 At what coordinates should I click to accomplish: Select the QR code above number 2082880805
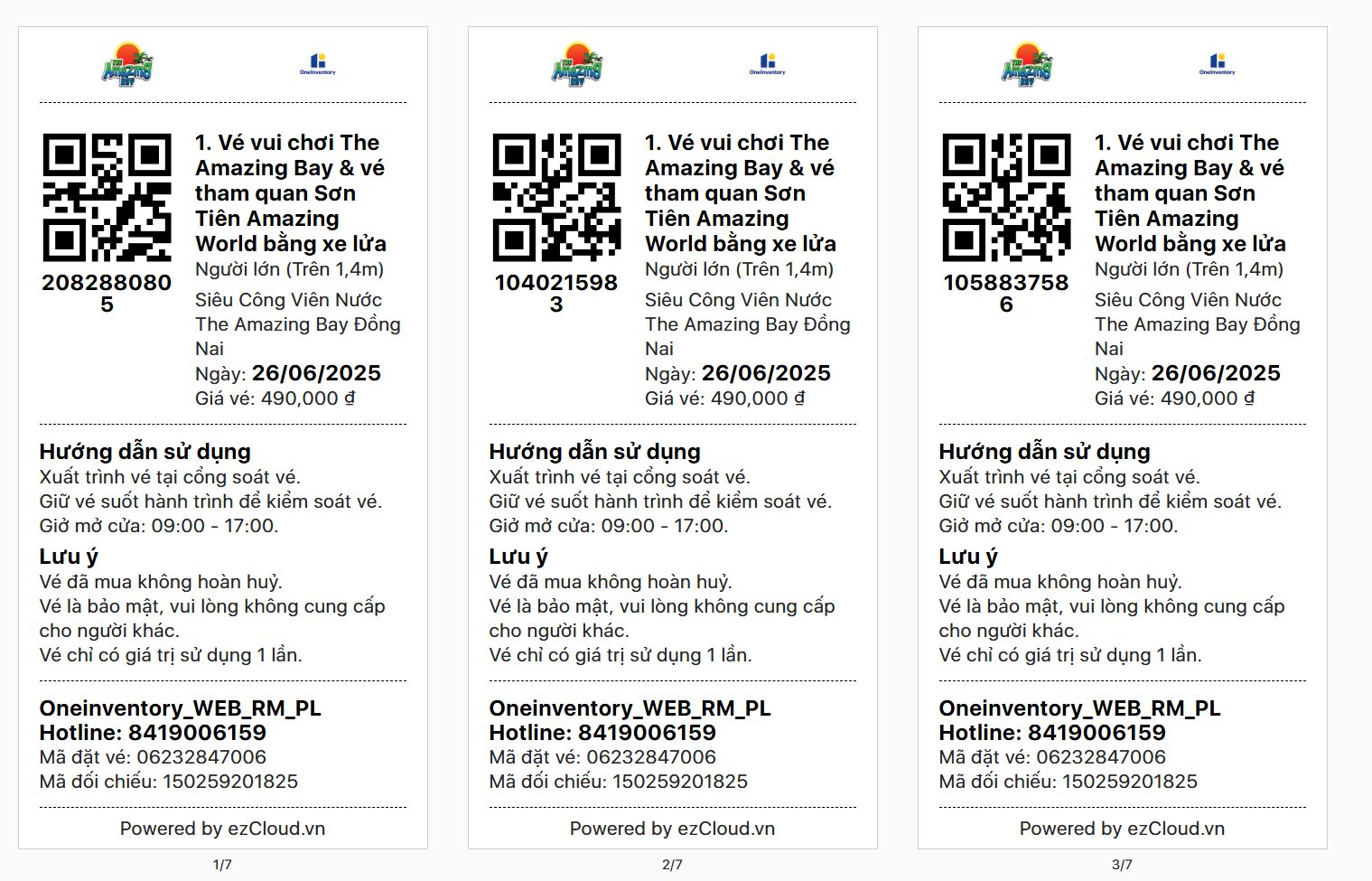click(107, 198)
